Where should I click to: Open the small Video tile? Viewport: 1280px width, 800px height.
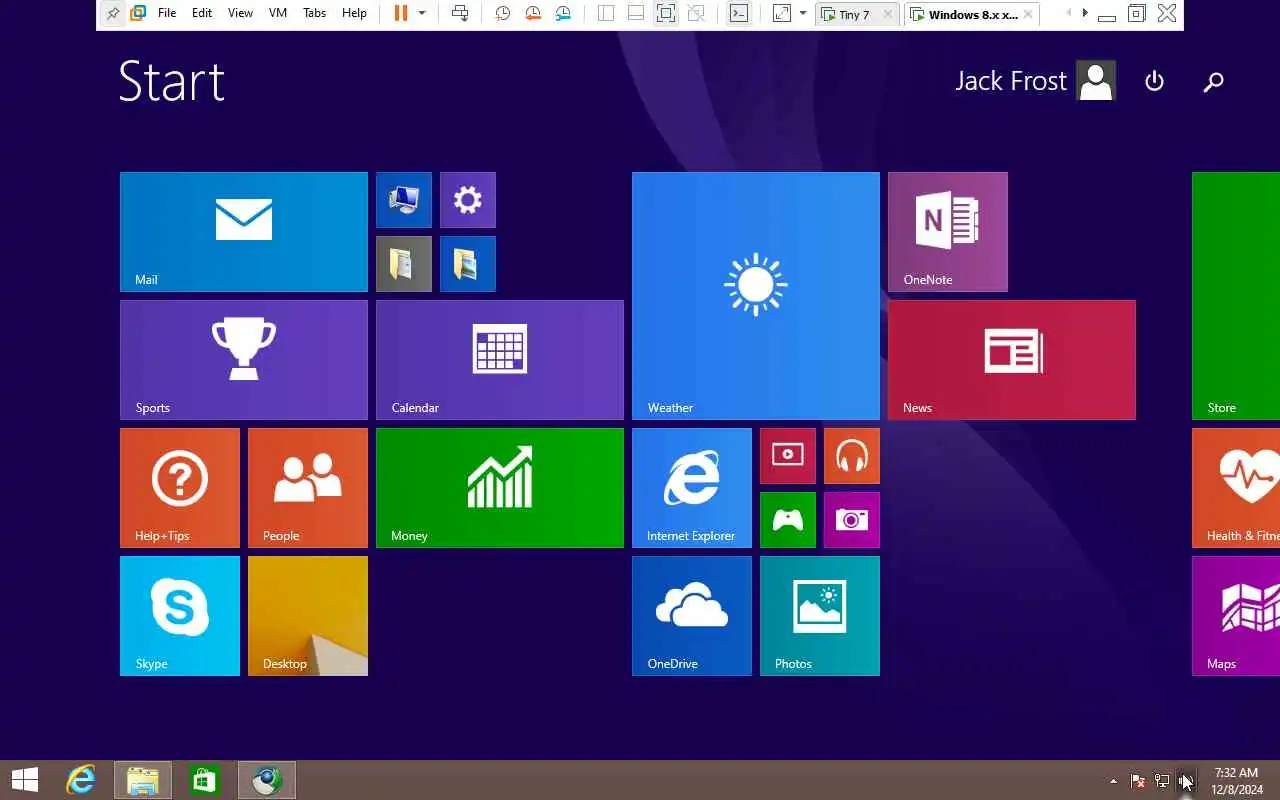(788, 456)
